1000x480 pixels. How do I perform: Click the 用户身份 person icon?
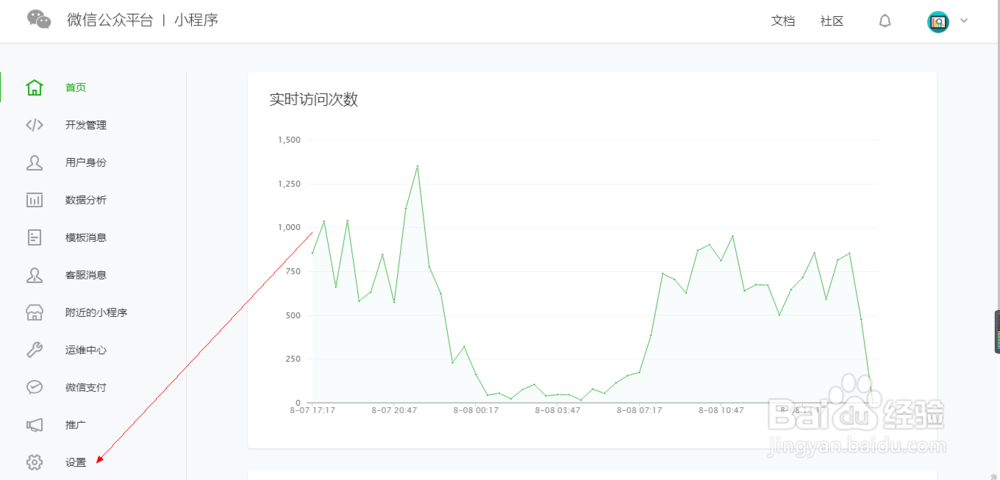(x=34, y=163)
